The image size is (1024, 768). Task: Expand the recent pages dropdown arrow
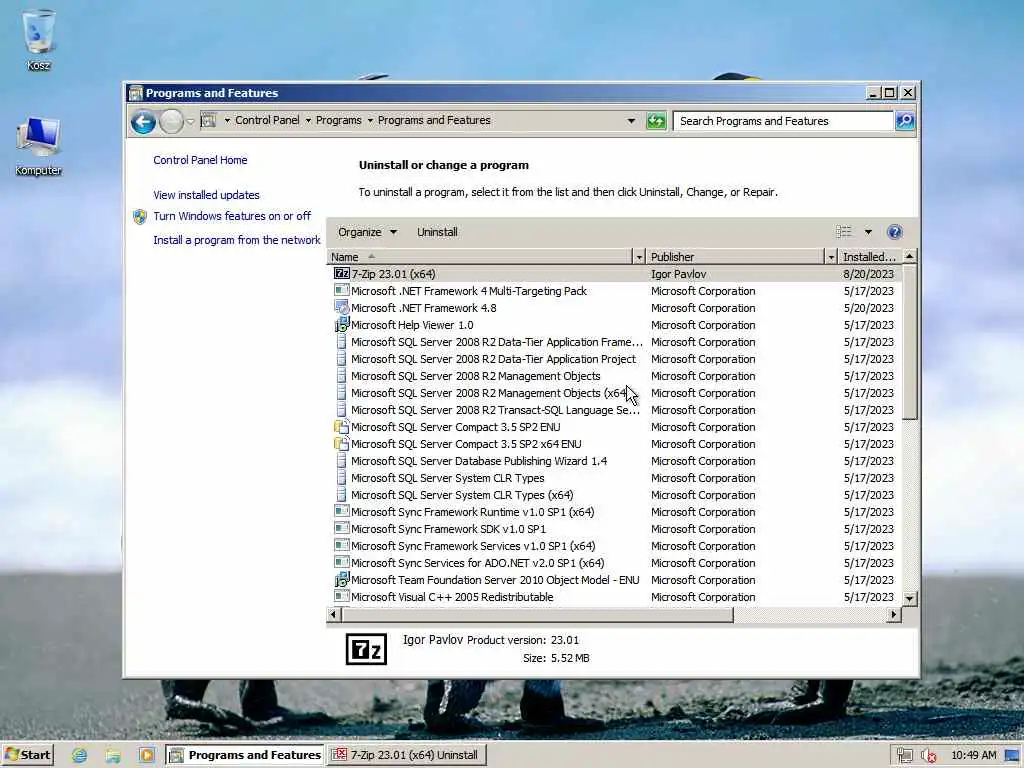(190, 121)
